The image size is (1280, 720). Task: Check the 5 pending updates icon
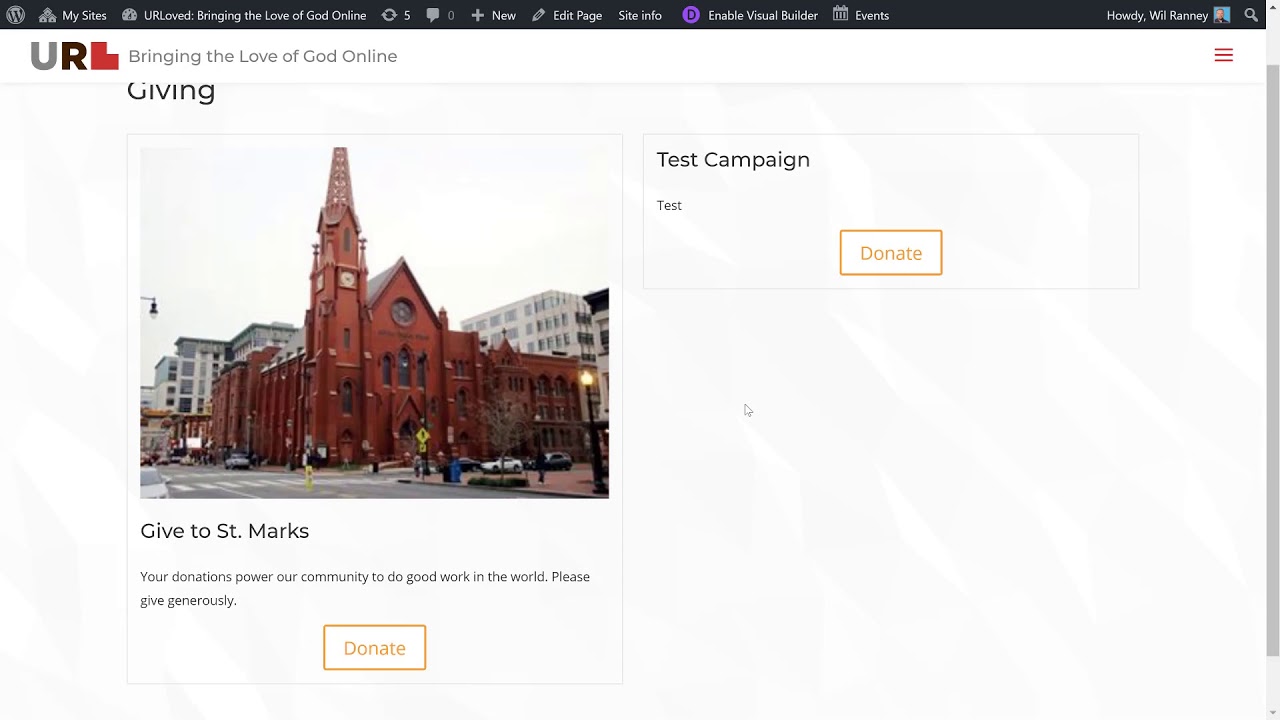(396, 15)
